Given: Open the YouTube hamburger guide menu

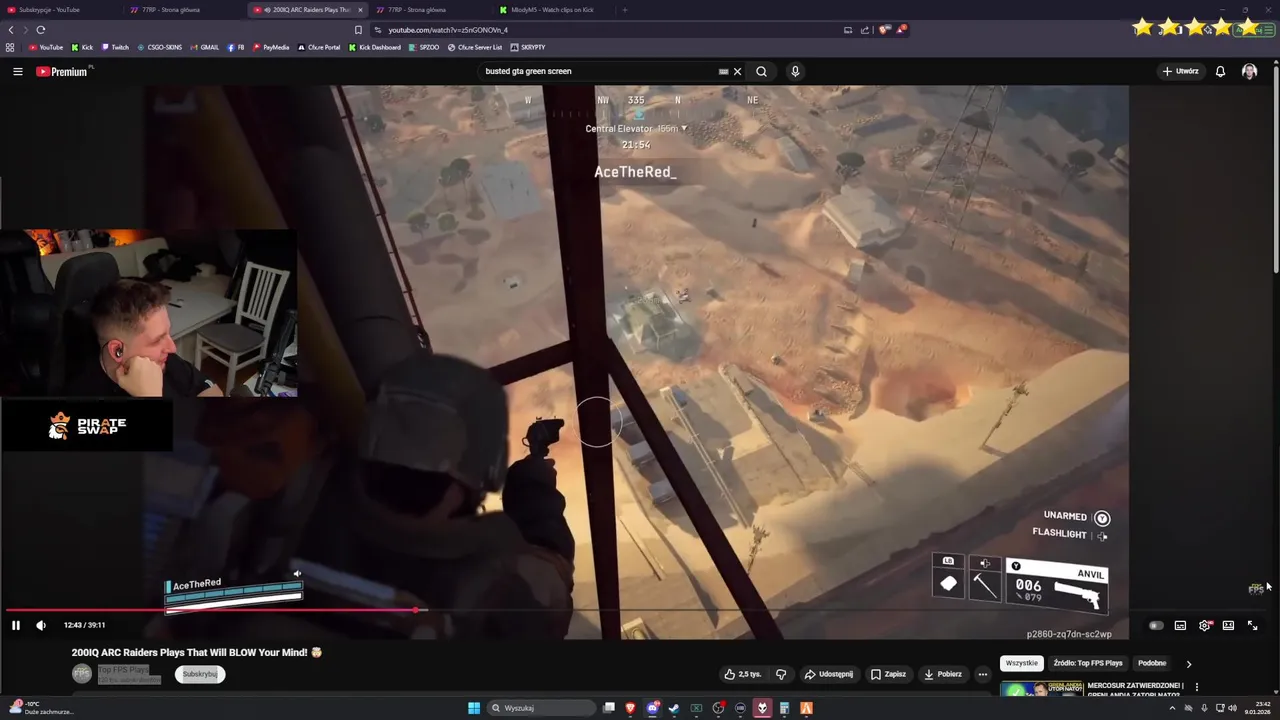Looking at the screenshot, I should (x=17, y=71).
